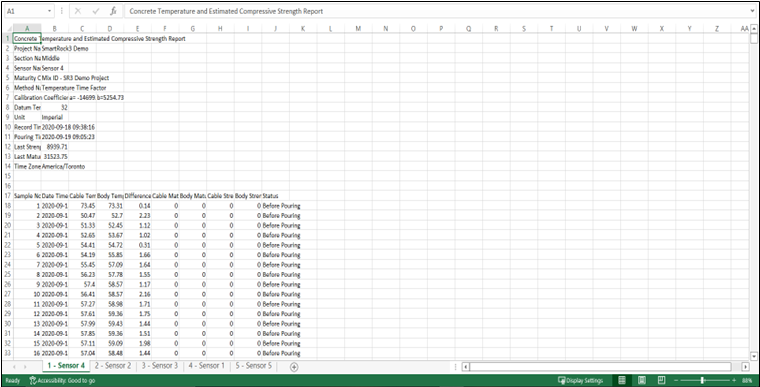Click the vertical scrollbar down arrow

tap(754, 355)
